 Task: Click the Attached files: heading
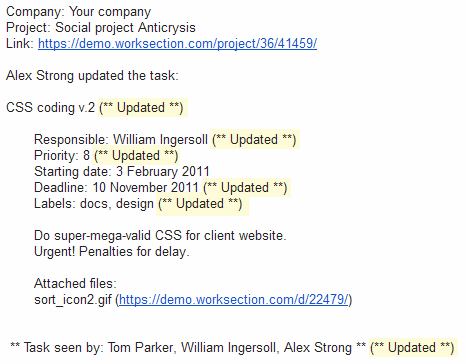click(75, 284)
